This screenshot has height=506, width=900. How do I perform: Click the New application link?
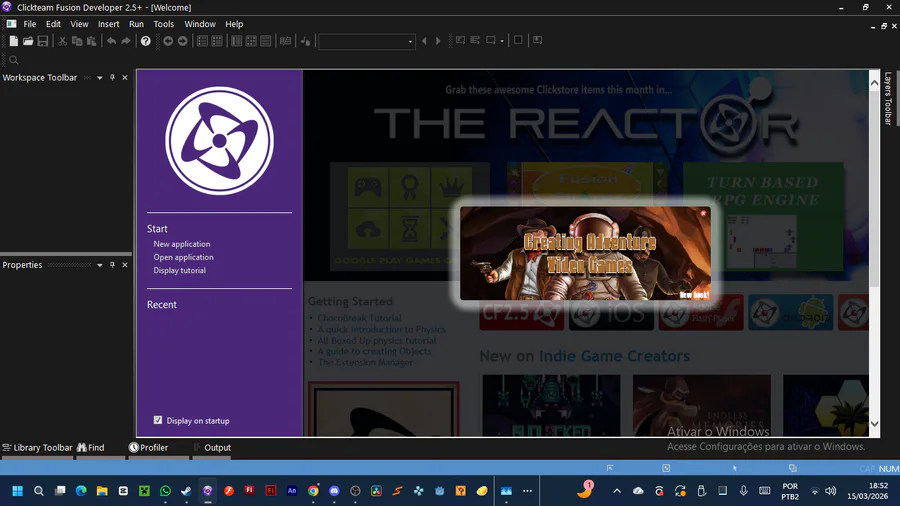point(181,244)
